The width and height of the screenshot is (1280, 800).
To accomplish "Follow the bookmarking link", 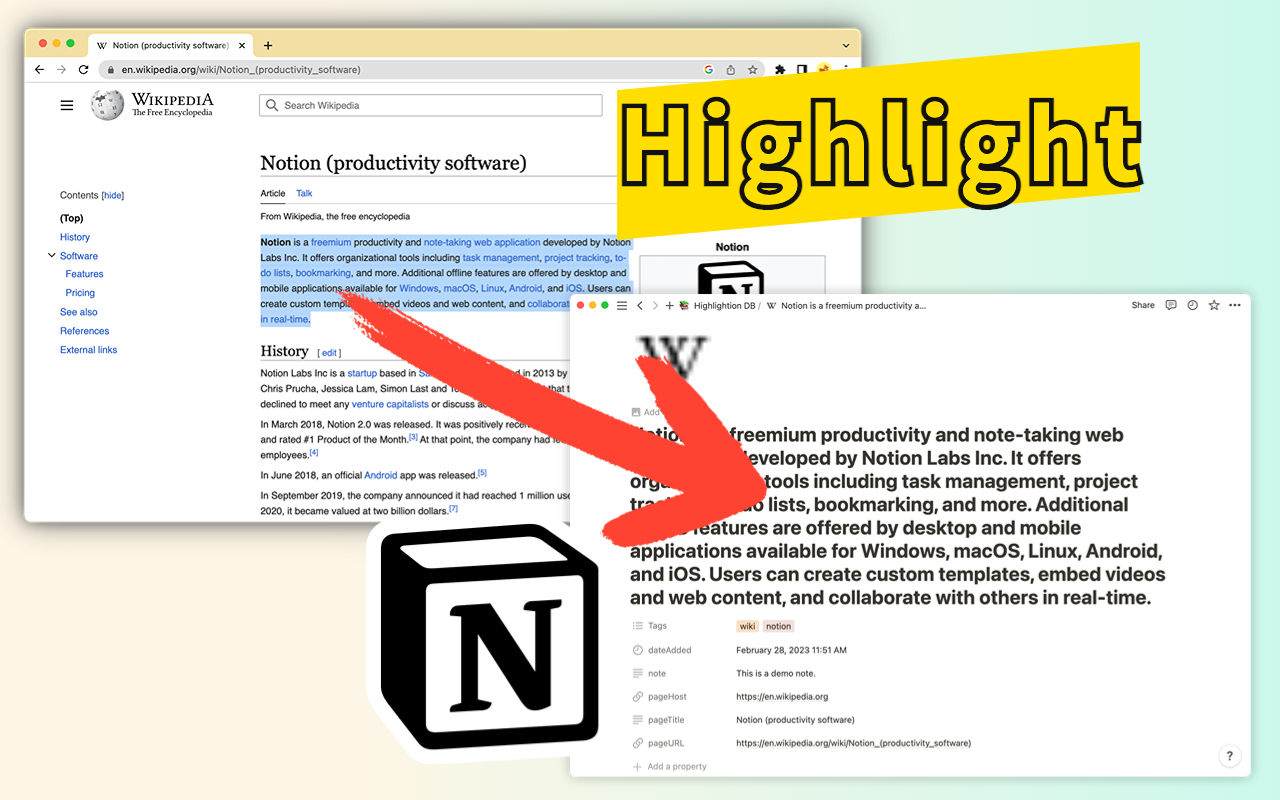I will pyautogui.click(x=323, y=273).
